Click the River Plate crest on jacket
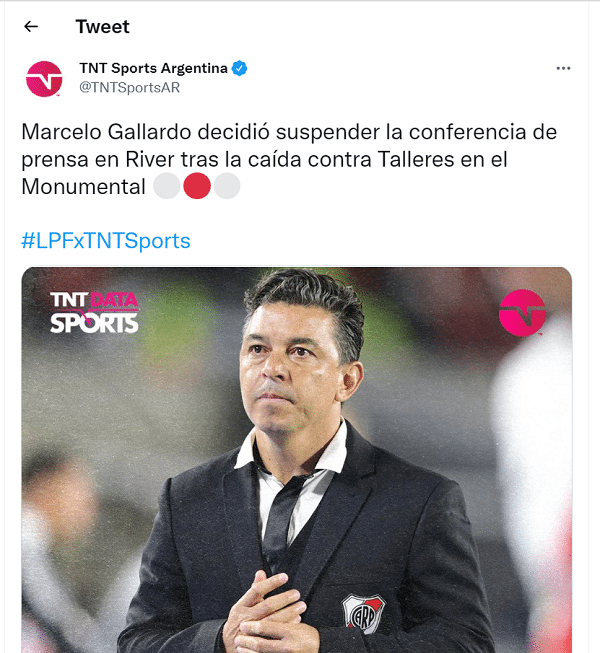Viewport: 600px width, 653px height. click(x=363, y=613)
